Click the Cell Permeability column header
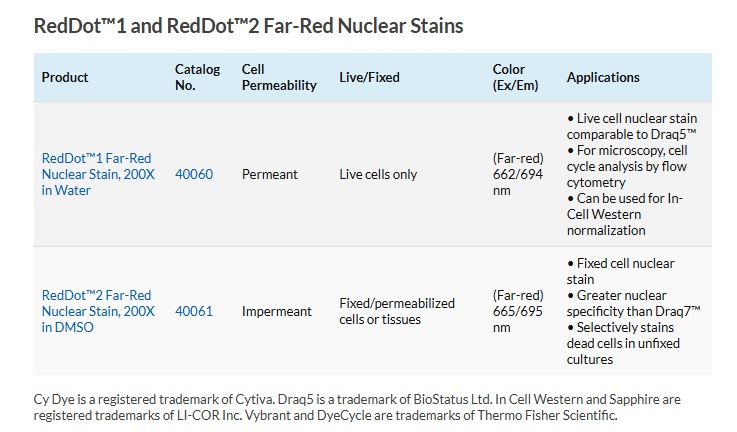The image size is (737, 432). click(279, 77)
